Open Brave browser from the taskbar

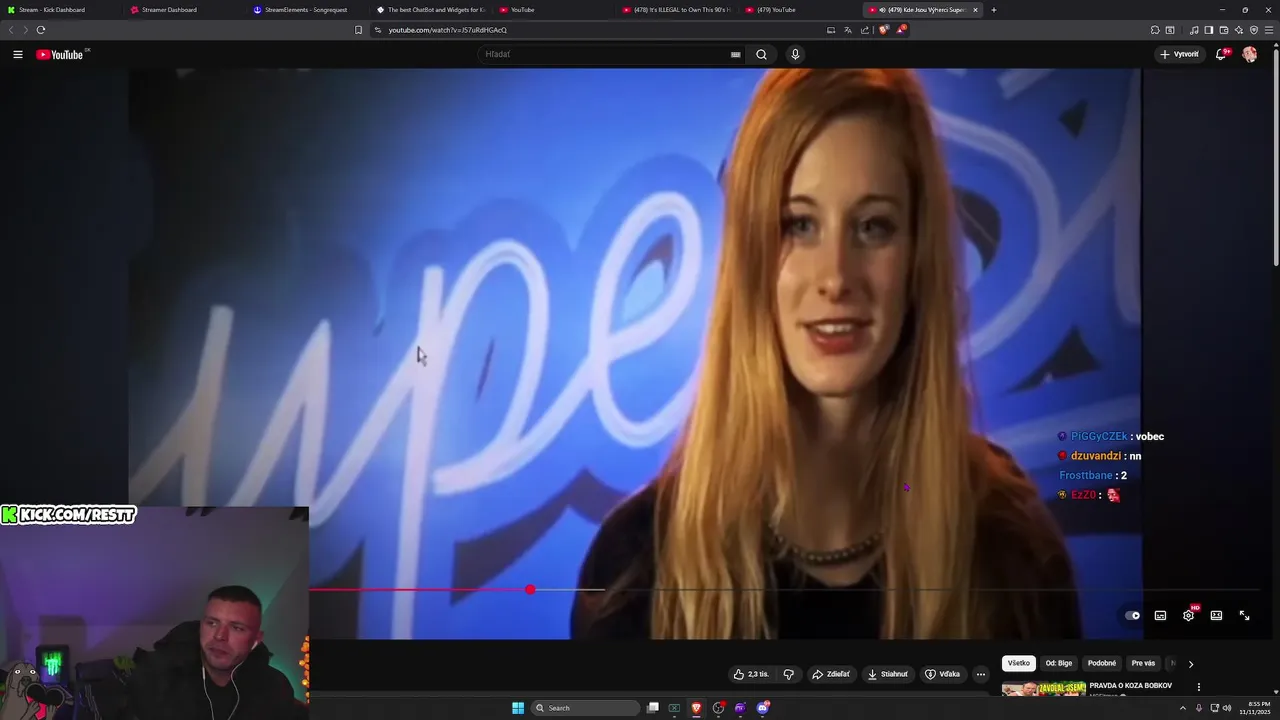tap(697, 708)
